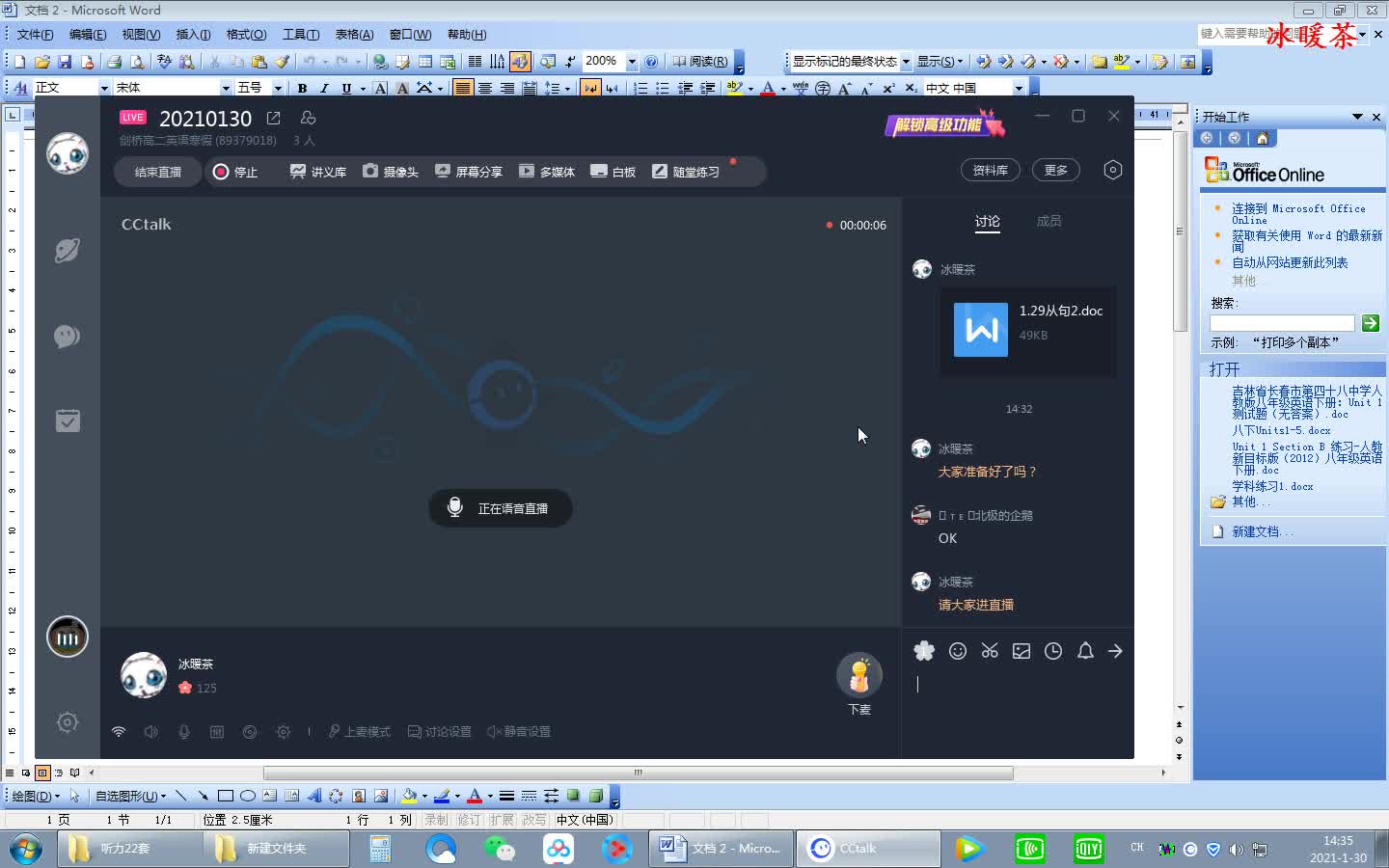Image resolution: width=1389 pixels, height=868 pixels.
Task: Open the 格式(O) menu
Action: [x=246, y=35]
